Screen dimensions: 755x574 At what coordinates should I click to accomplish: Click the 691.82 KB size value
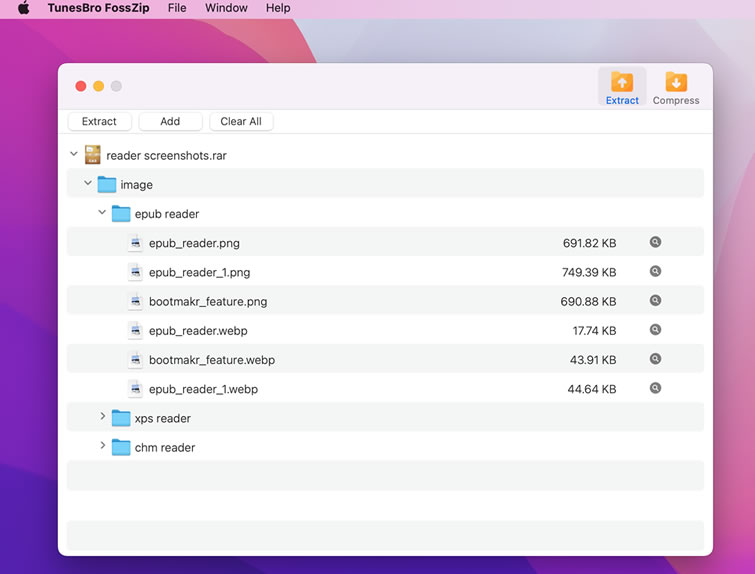(x=589, y=243)
